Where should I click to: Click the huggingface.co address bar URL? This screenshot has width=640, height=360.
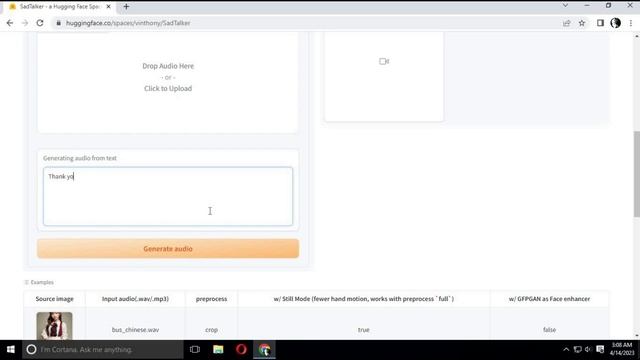[128, 23]
